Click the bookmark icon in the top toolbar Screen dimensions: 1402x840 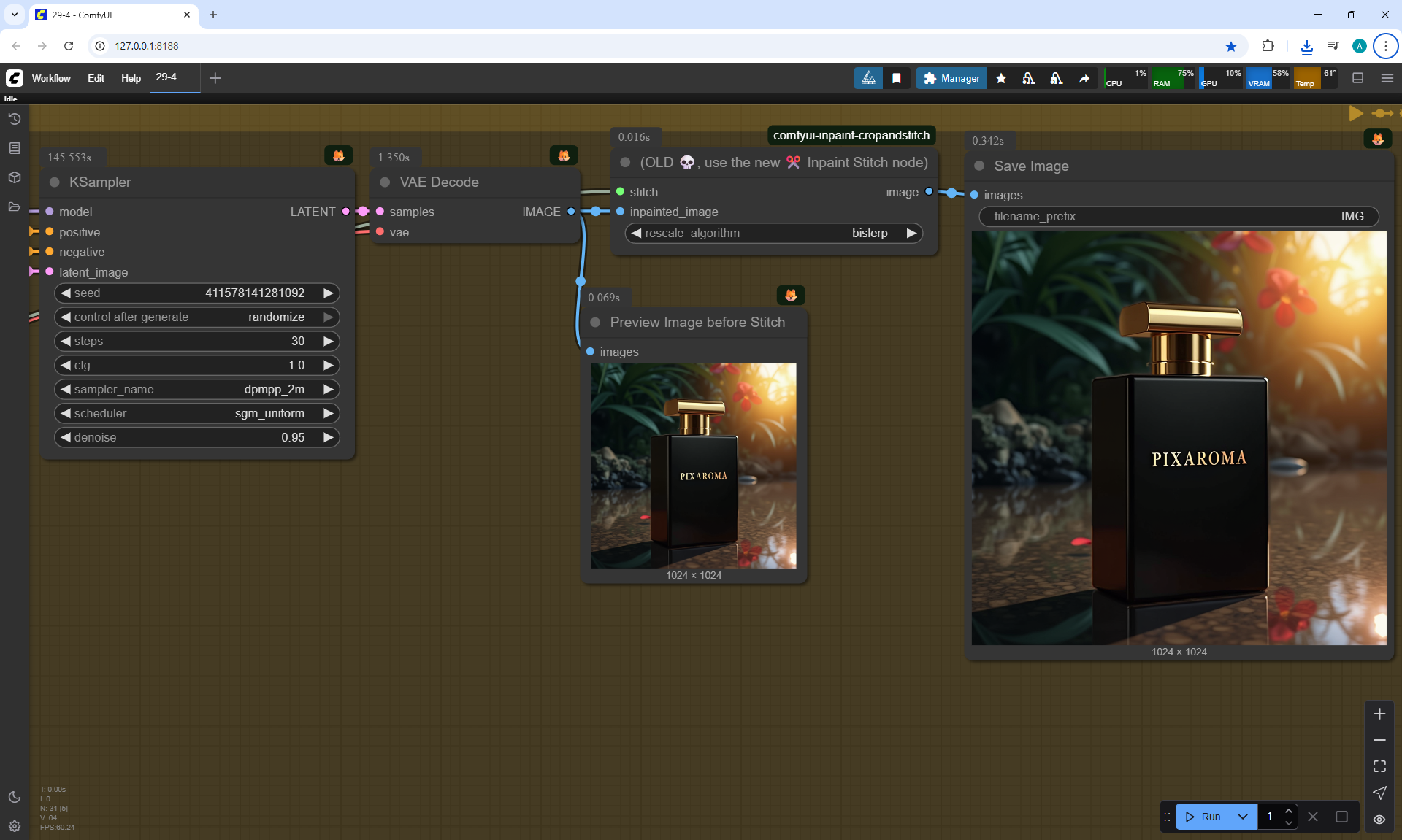(x=897, y=78)
